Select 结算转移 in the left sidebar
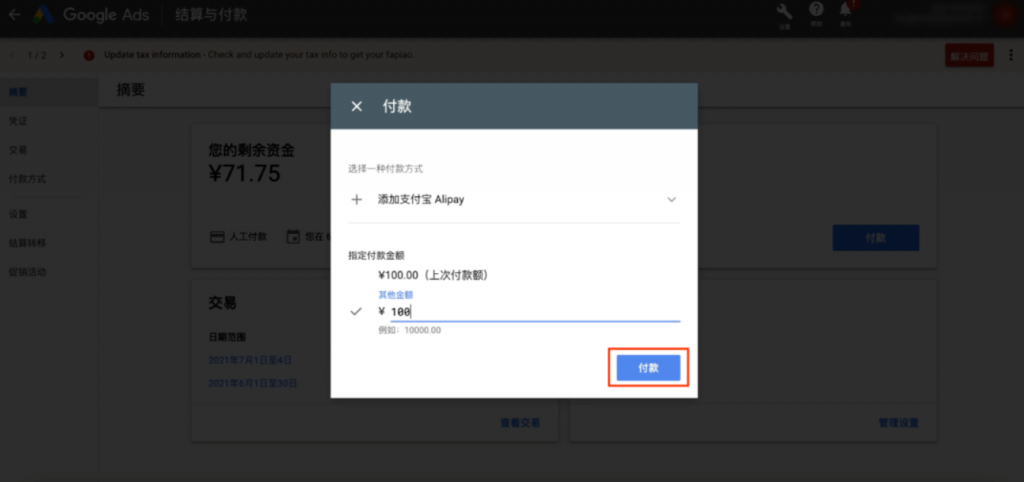 click(27, 243)
